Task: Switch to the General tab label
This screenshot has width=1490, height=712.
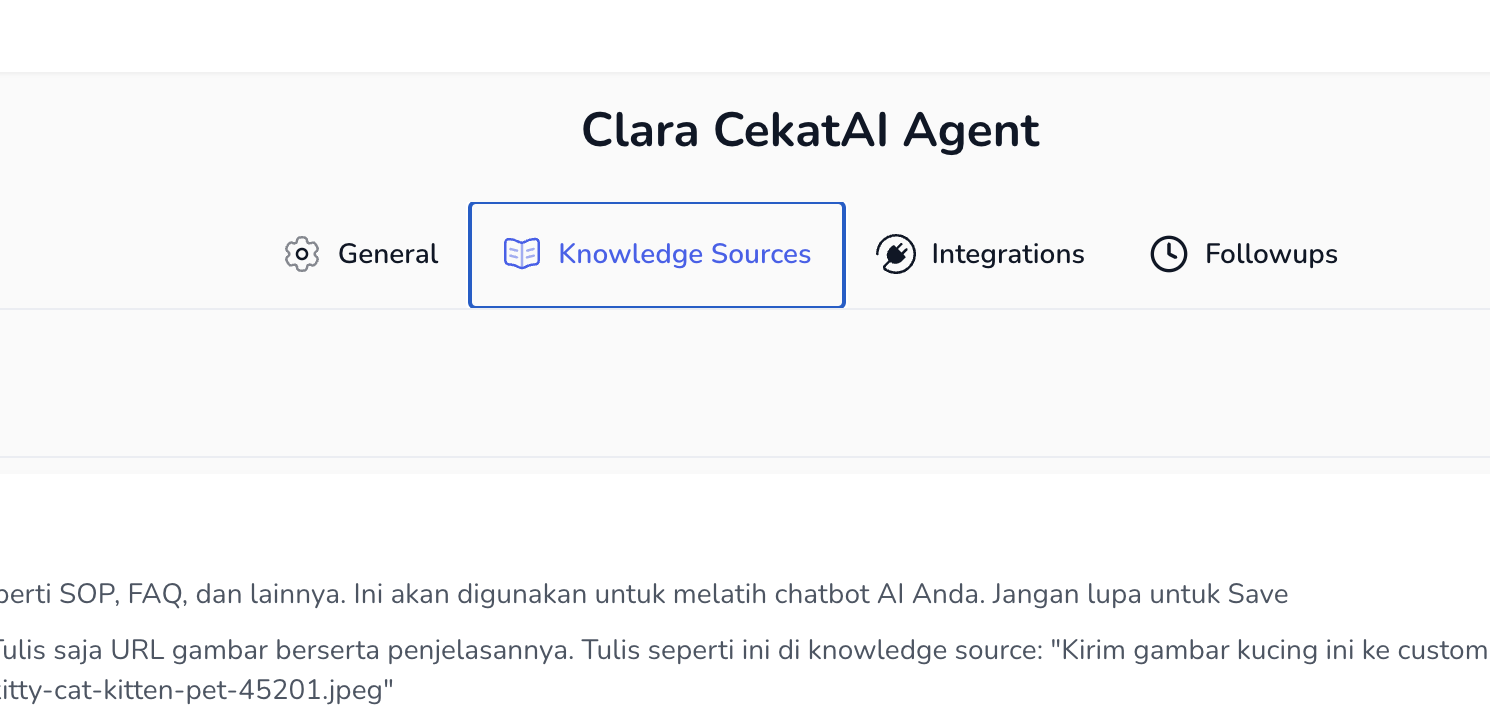Action: pyautogui.click(x=388, y=254)
